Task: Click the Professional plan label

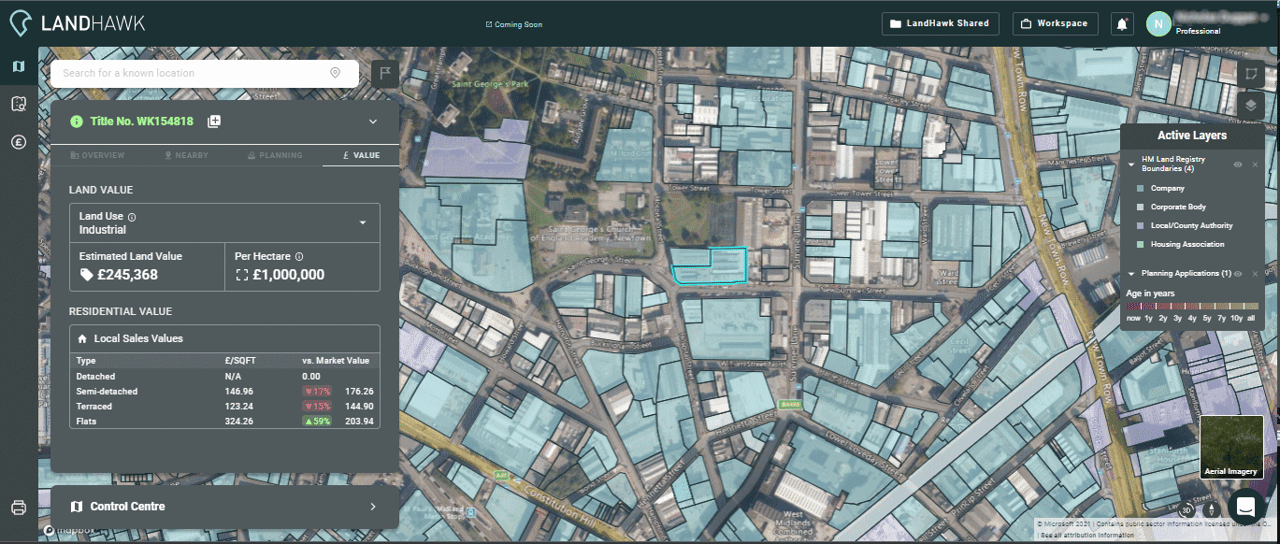Action: coord(1197,32)
